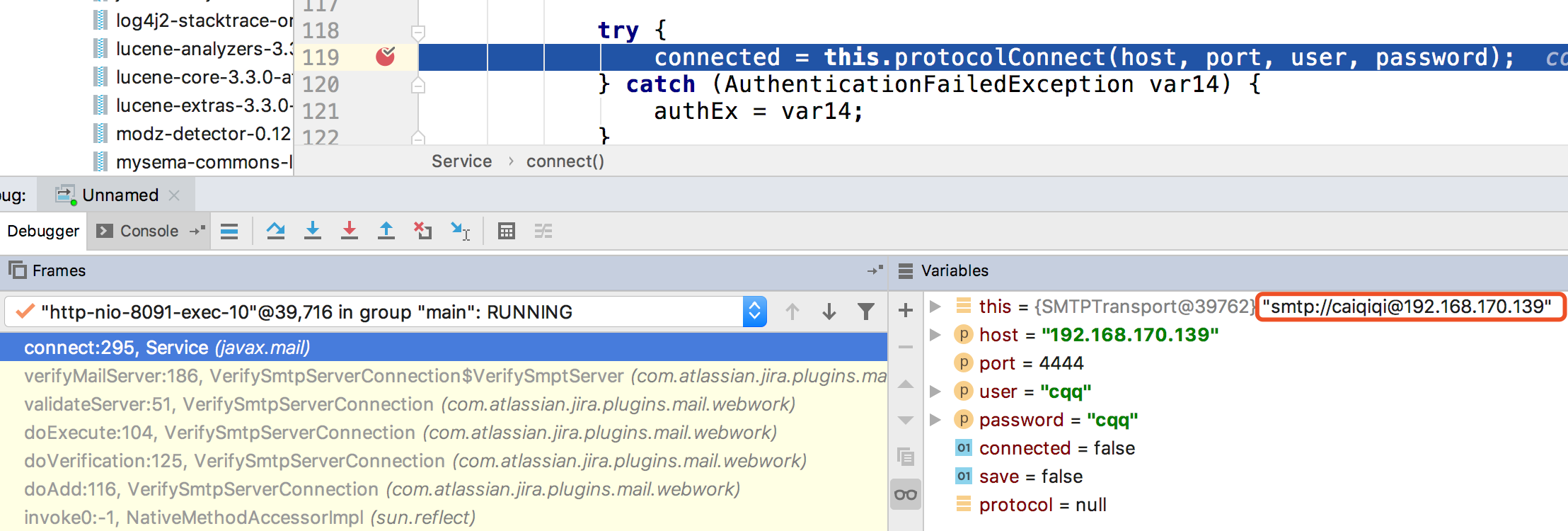Click the restore layout icon beside Console
This screenshot has width=1568, height=531.
(x=197, y=231)
